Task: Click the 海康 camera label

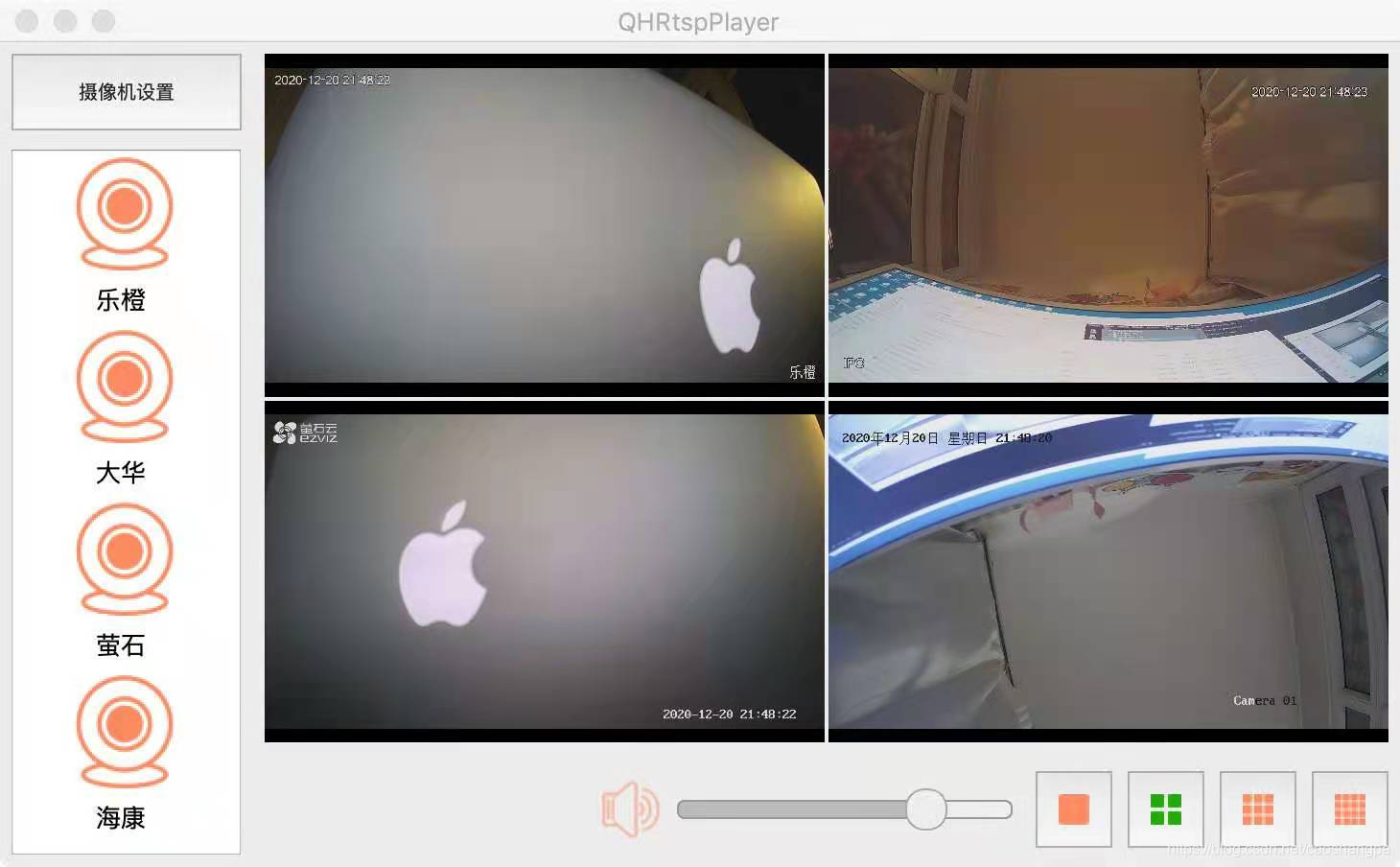Action: 121,818
